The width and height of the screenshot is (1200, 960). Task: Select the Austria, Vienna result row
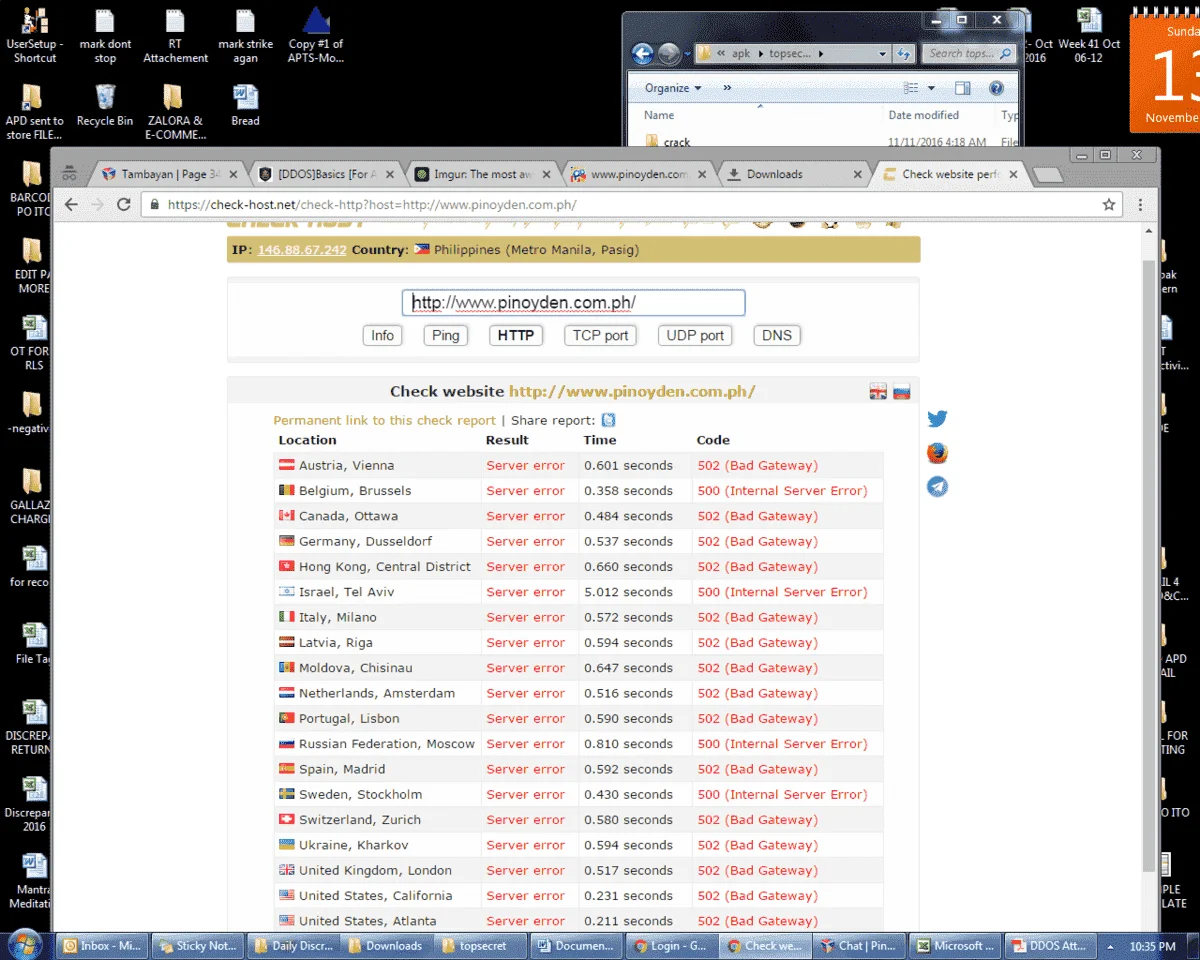click(579, 465)
